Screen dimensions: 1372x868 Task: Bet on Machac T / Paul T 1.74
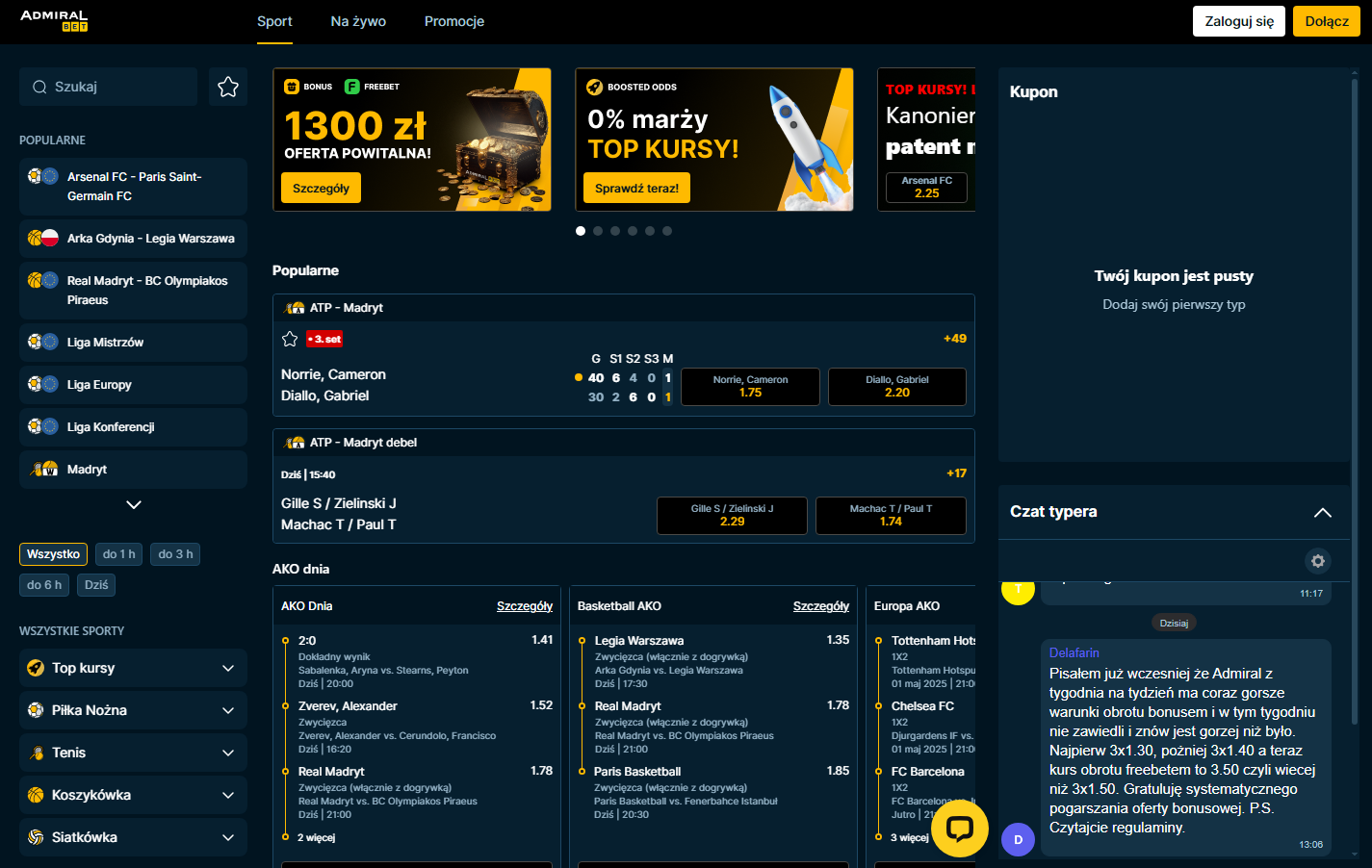tap(891, 516)
